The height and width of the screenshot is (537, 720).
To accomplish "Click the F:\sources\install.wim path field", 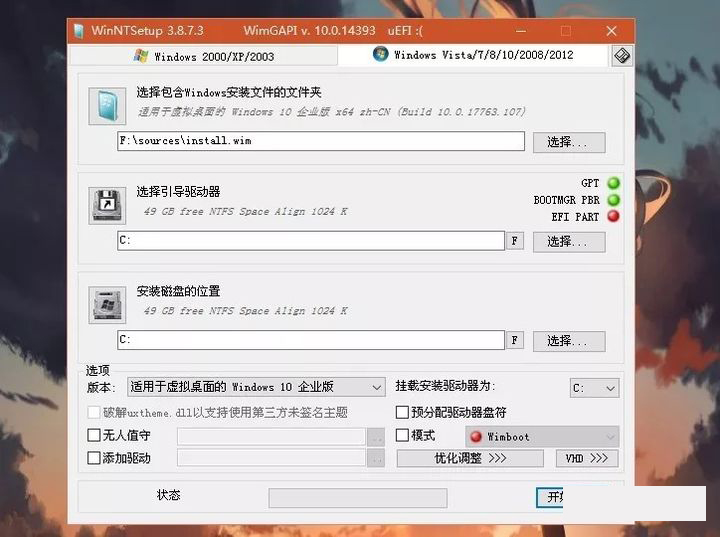I will [320, 141].
